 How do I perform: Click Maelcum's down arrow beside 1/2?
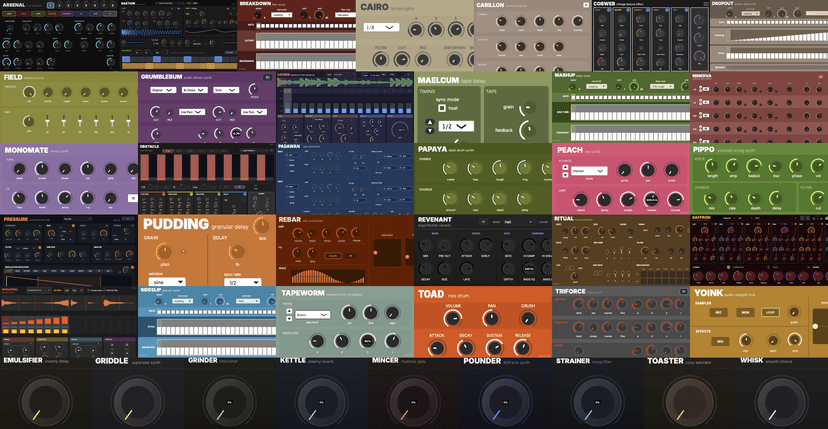click(429, 129)
